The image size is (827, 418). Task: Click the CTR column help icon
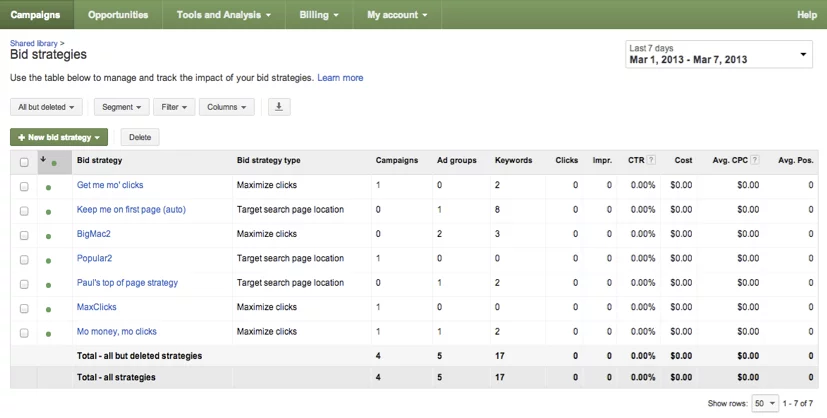click(651, 160)
